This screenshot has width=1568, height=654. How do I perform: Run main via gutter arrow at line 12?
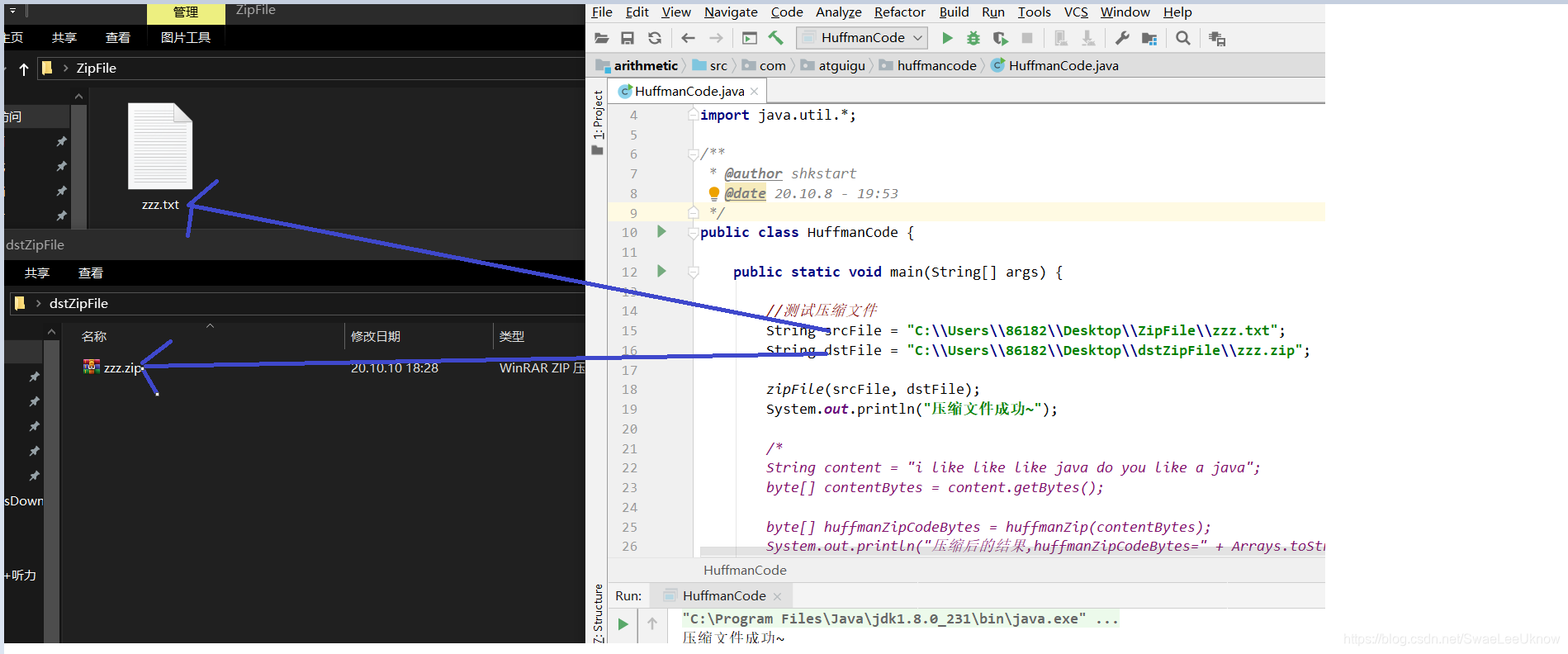point(661,271)
